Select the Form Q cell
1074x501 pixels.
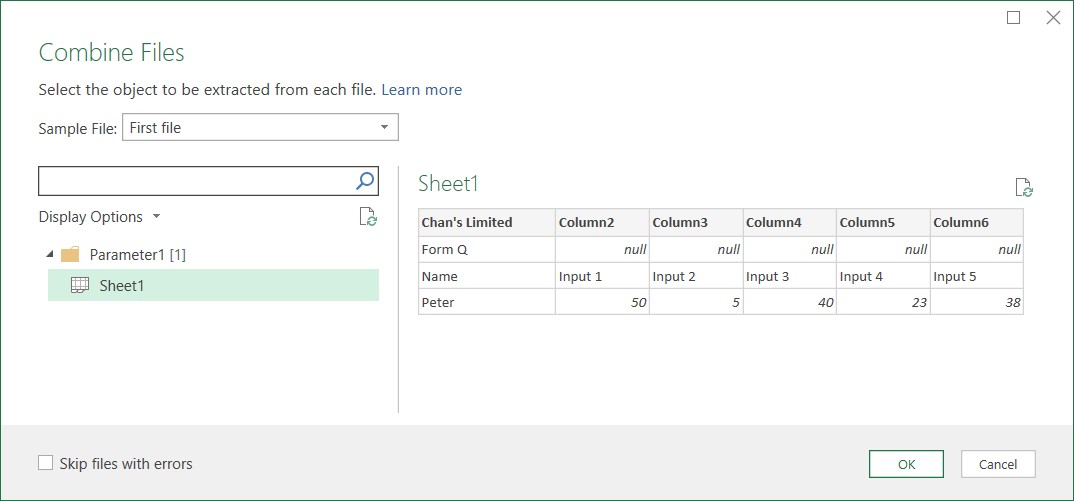pyautogui.click(x=486, y=249)
